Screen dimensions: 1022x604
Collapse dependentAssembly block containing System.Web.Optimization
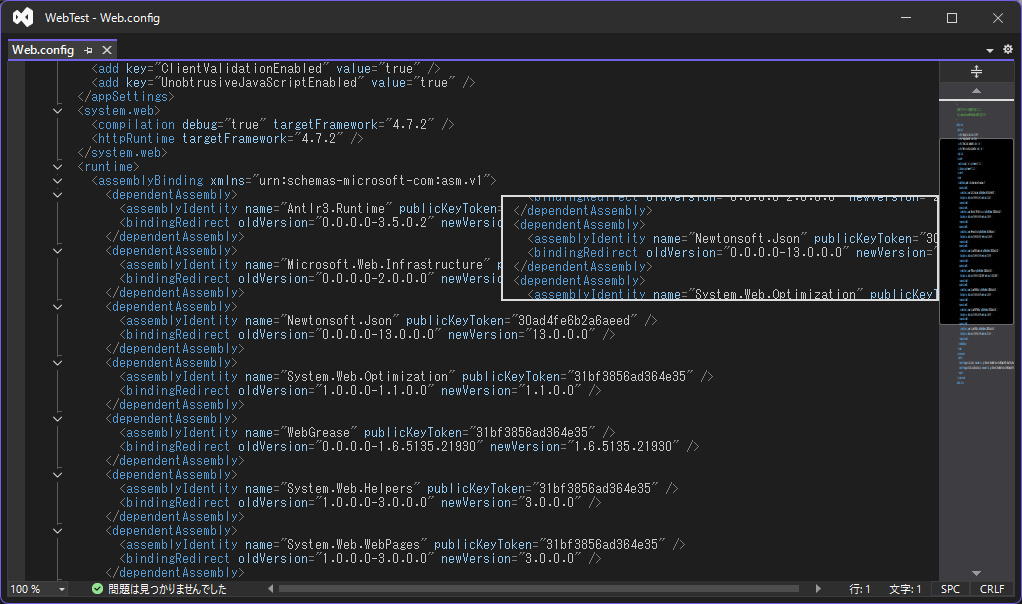[x=57, y=363]
